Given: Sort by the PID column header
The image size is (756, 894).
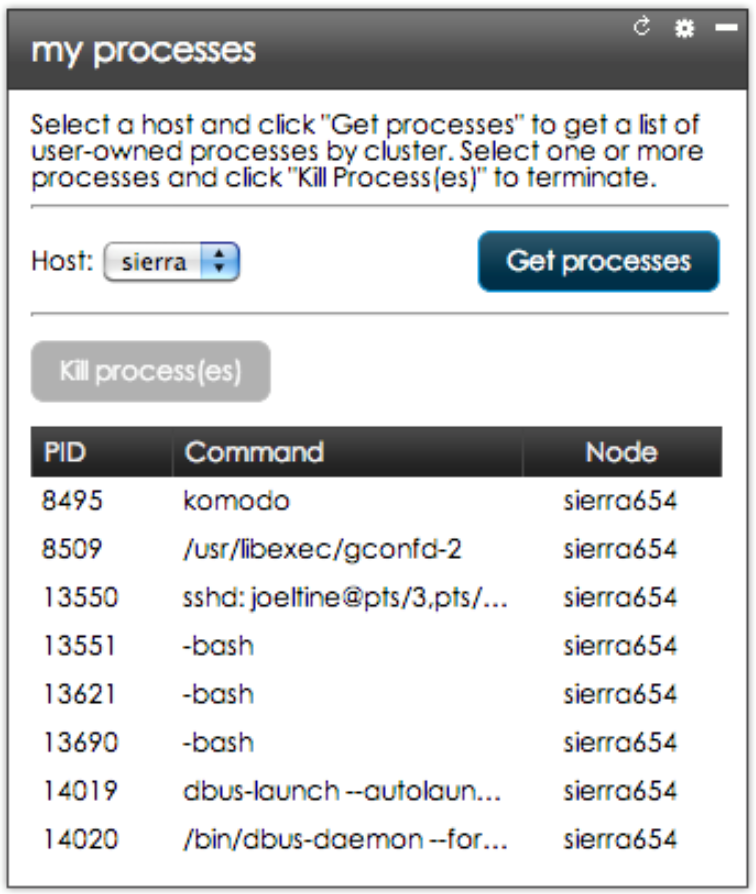Looking at the screenshot, I should pos(65,452).
